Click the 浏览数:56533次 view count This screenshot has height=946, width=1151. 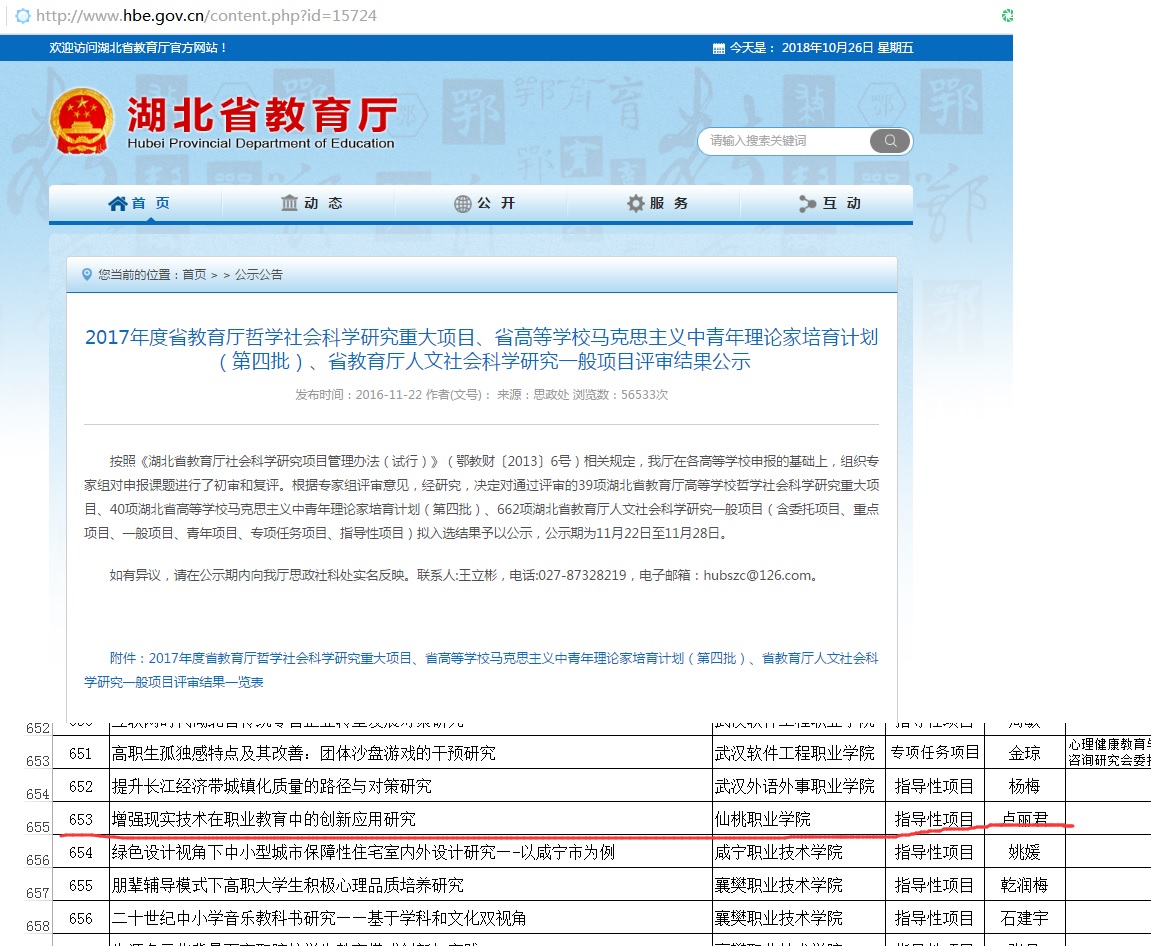(x=620, y=395)
